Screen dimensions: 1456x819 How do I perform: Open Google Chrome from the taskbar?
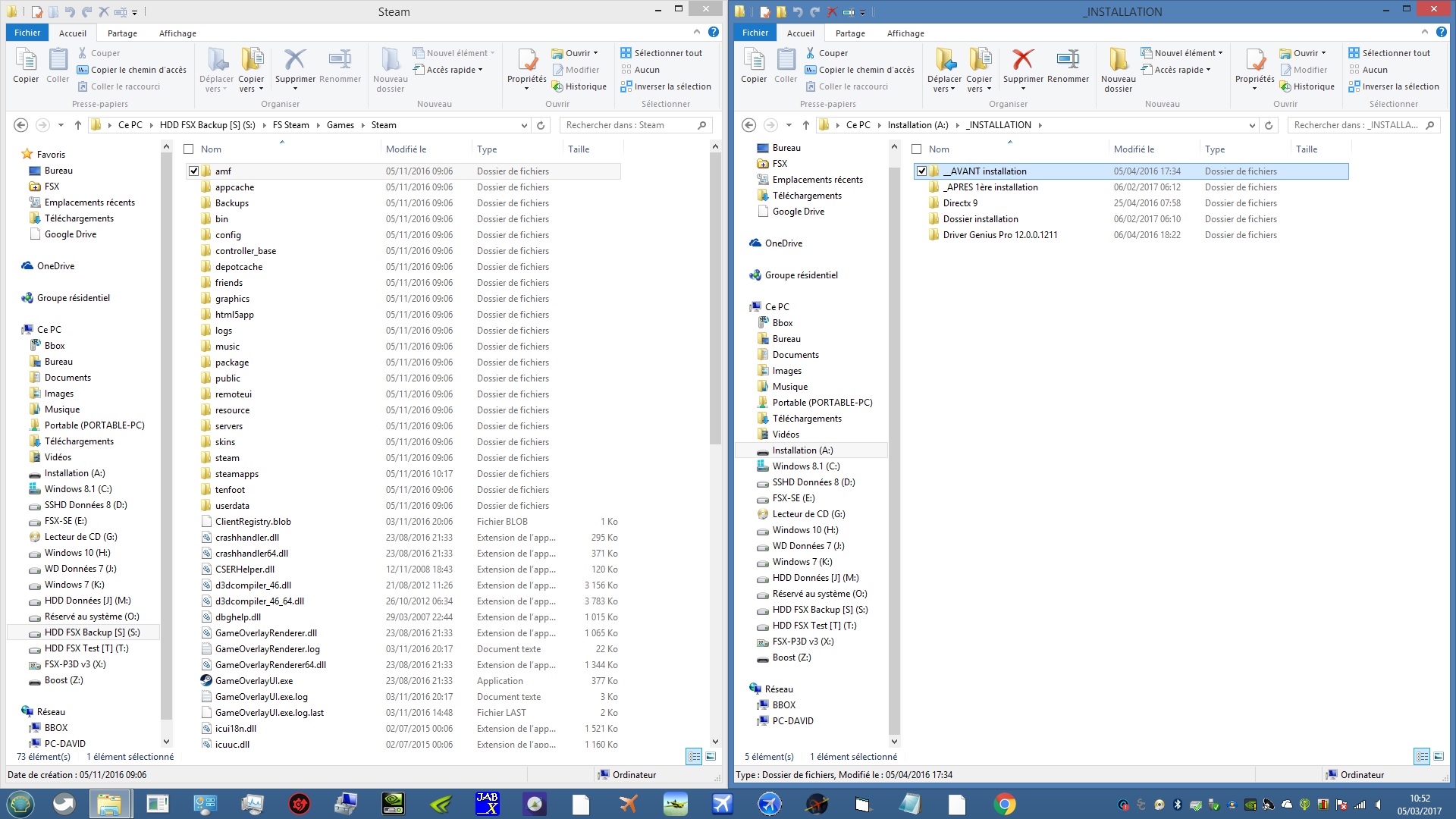tap(1004, 804)
